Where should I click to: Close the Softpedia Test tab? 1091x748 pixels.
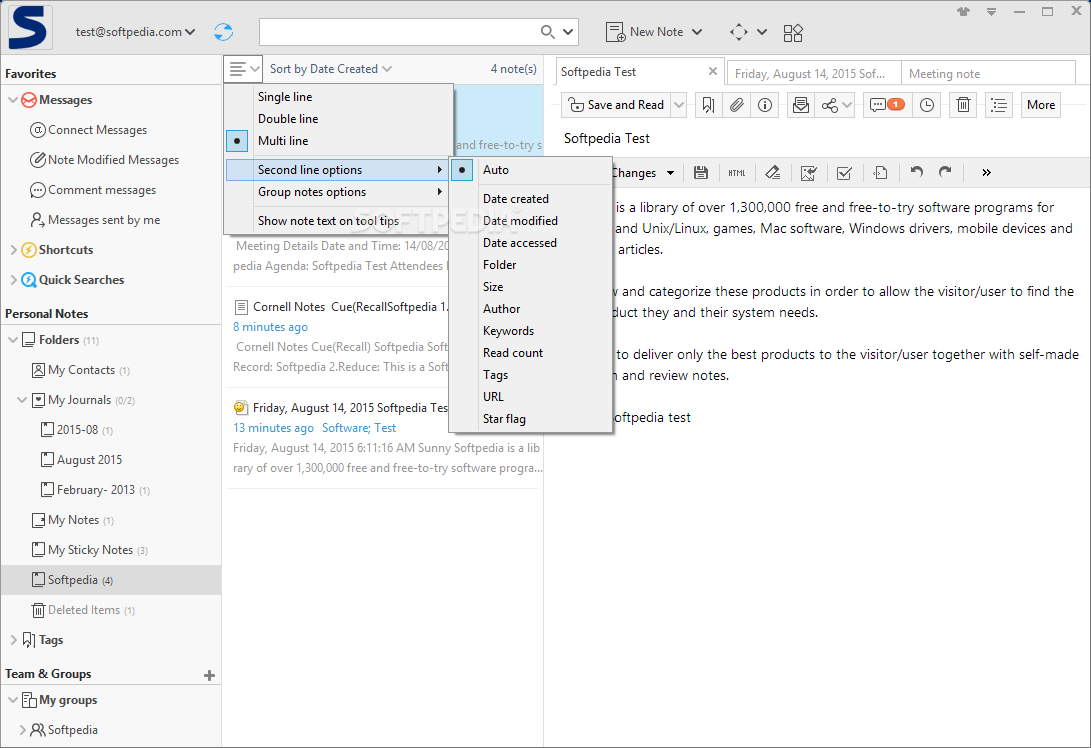point(712,71)
